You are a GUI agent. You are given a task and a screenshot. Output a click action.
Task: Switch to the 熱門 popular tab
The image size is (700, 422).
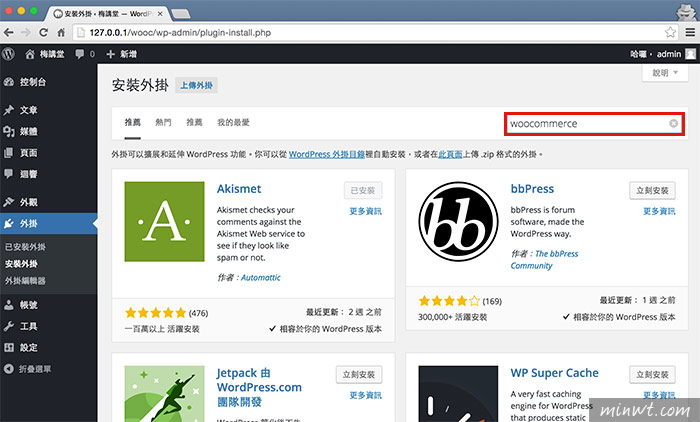click(x=163, y=122)
